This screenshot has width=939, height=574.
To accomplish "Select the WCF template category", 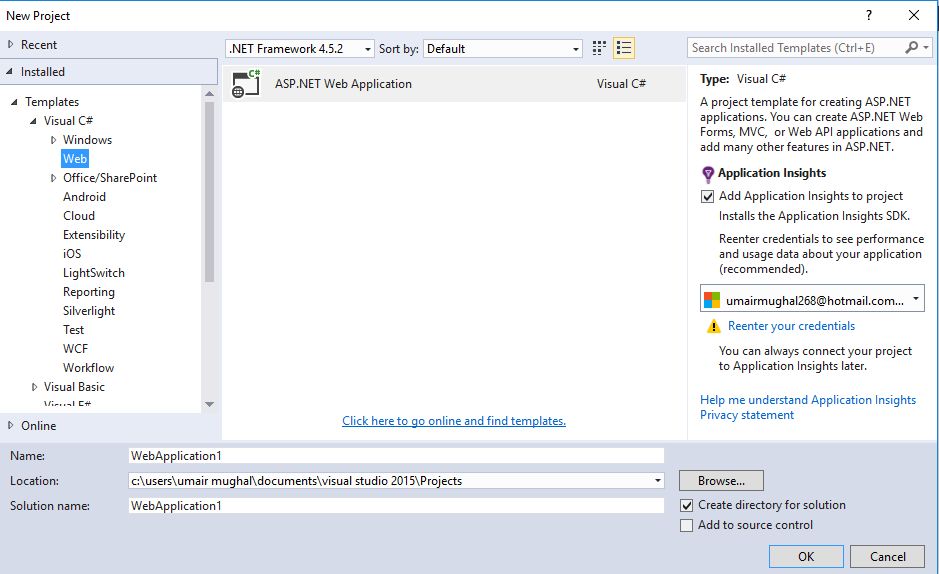I will pyautogui.click(x=75, y=349).
